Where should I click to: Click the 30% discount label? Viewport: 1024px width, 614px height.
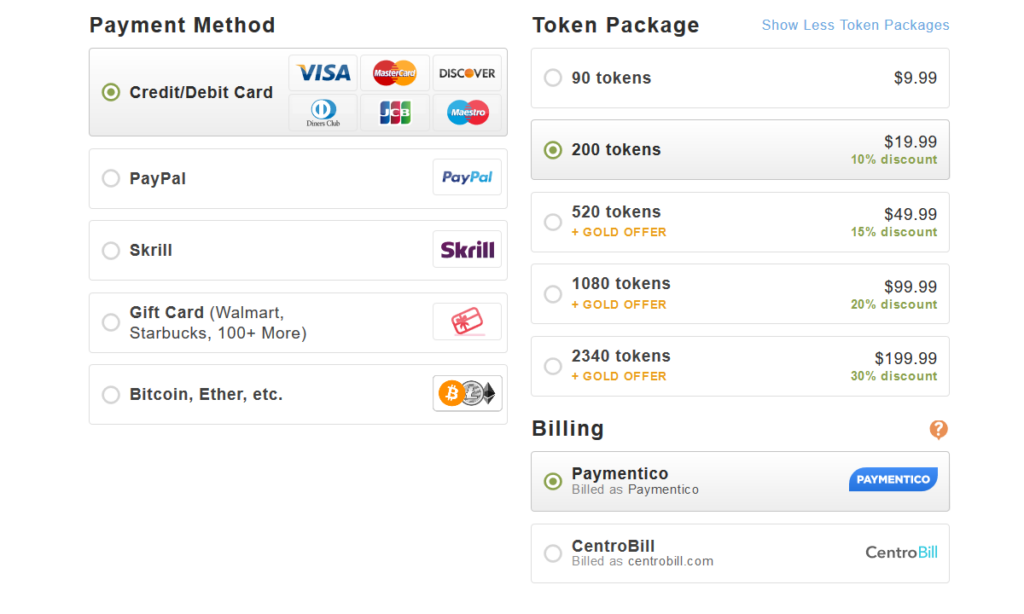click(x=893, y=376)
